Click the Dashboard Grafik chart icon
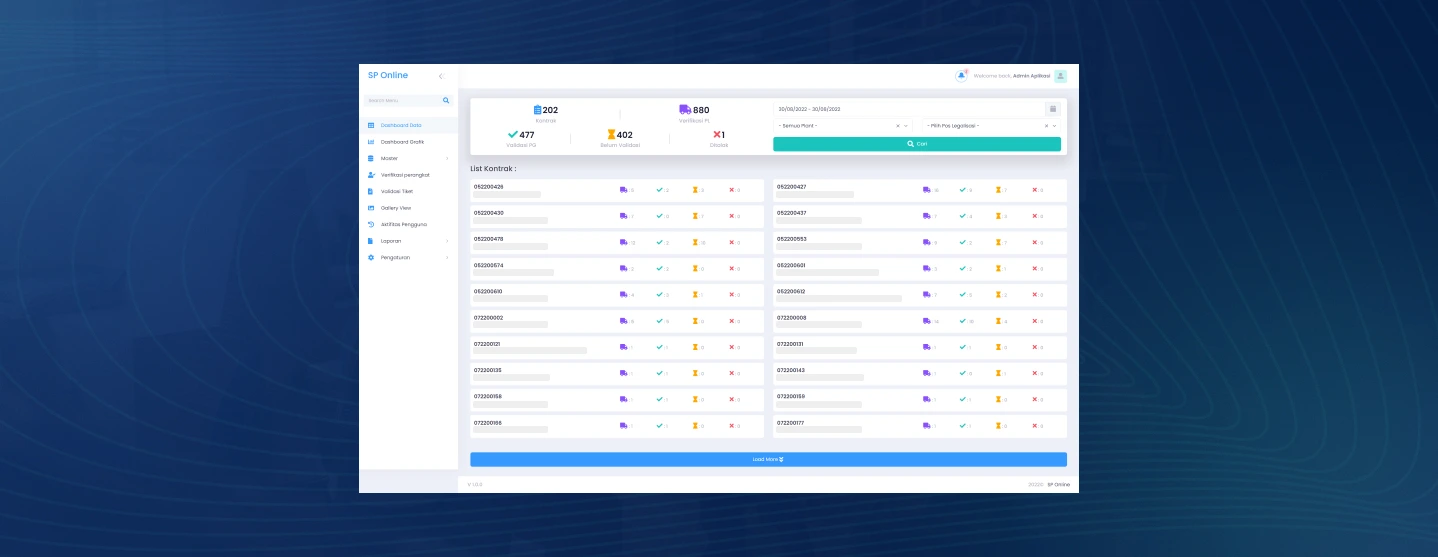The width and height of the screenshot is (1438, 557). pyautogui.click(x=371, y=142)
